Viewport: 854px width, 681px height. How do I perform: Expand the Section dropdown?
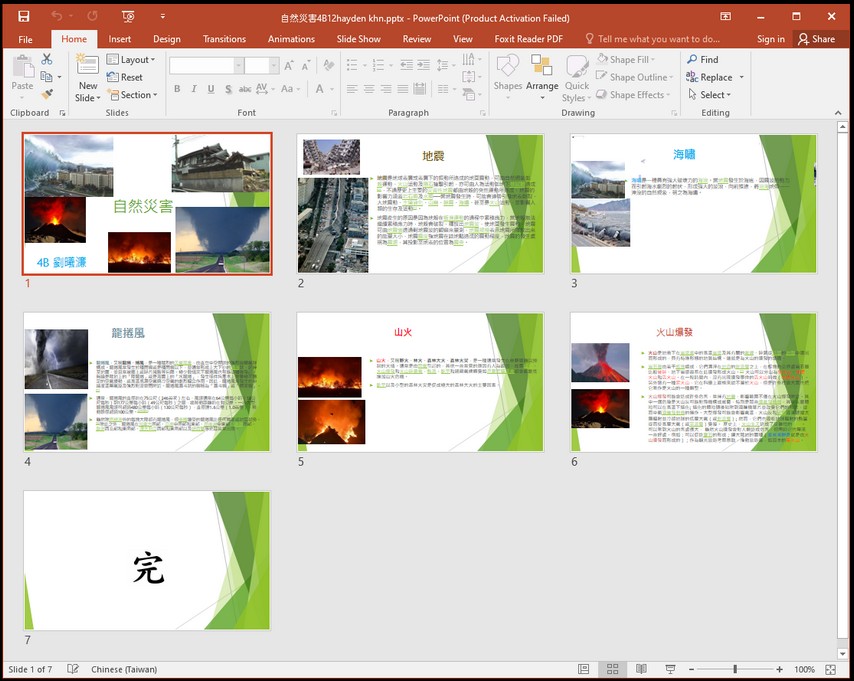(132, 95)
